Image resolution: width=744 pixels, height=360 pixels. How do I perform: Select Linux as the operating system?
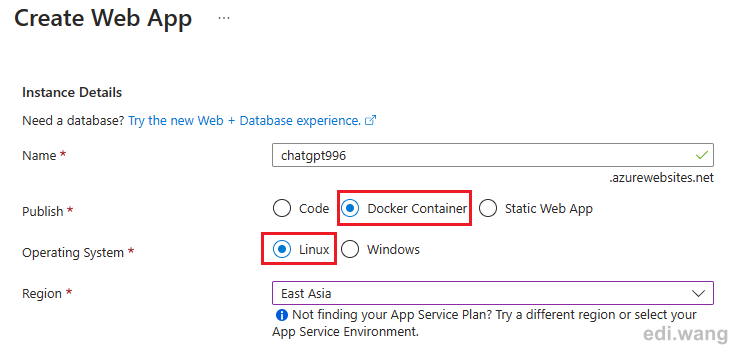point(301,249)
